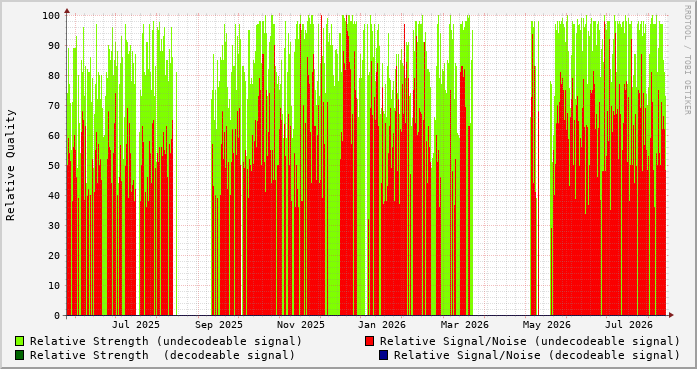697x369 pixels.
Task: Click the dark green decodeable strength legend swatch
Action: coord(20,355)
